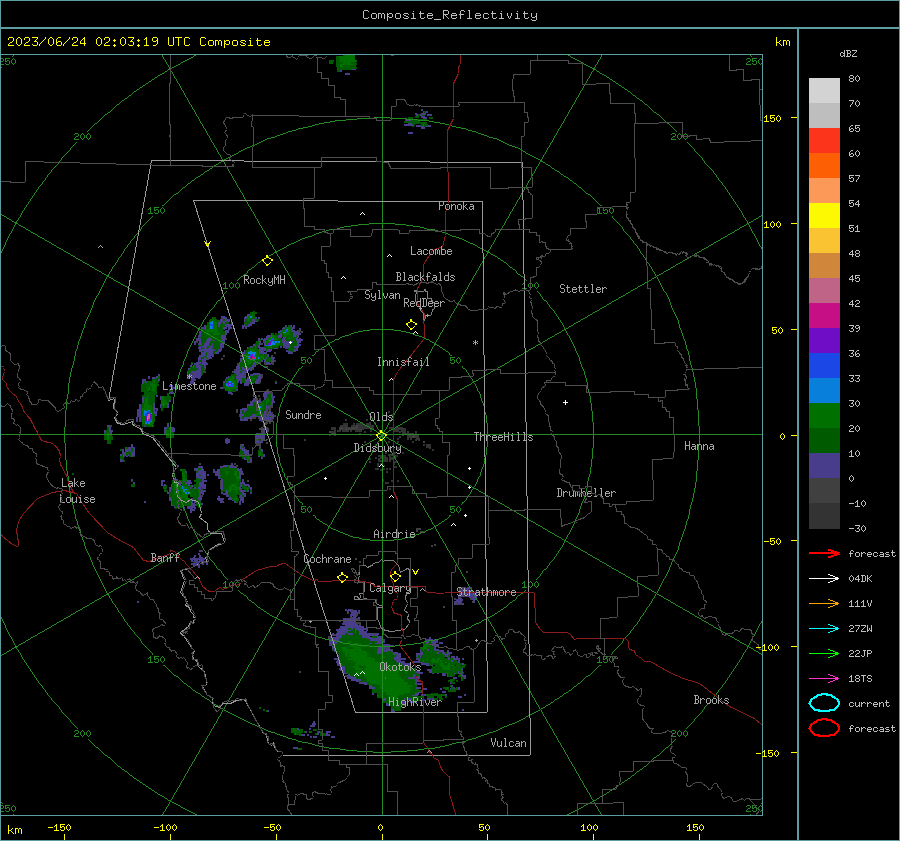The width and height of the screenshot is (900, 841).
Task: Click the Drumheller label
Action: [x=586, y=493]
